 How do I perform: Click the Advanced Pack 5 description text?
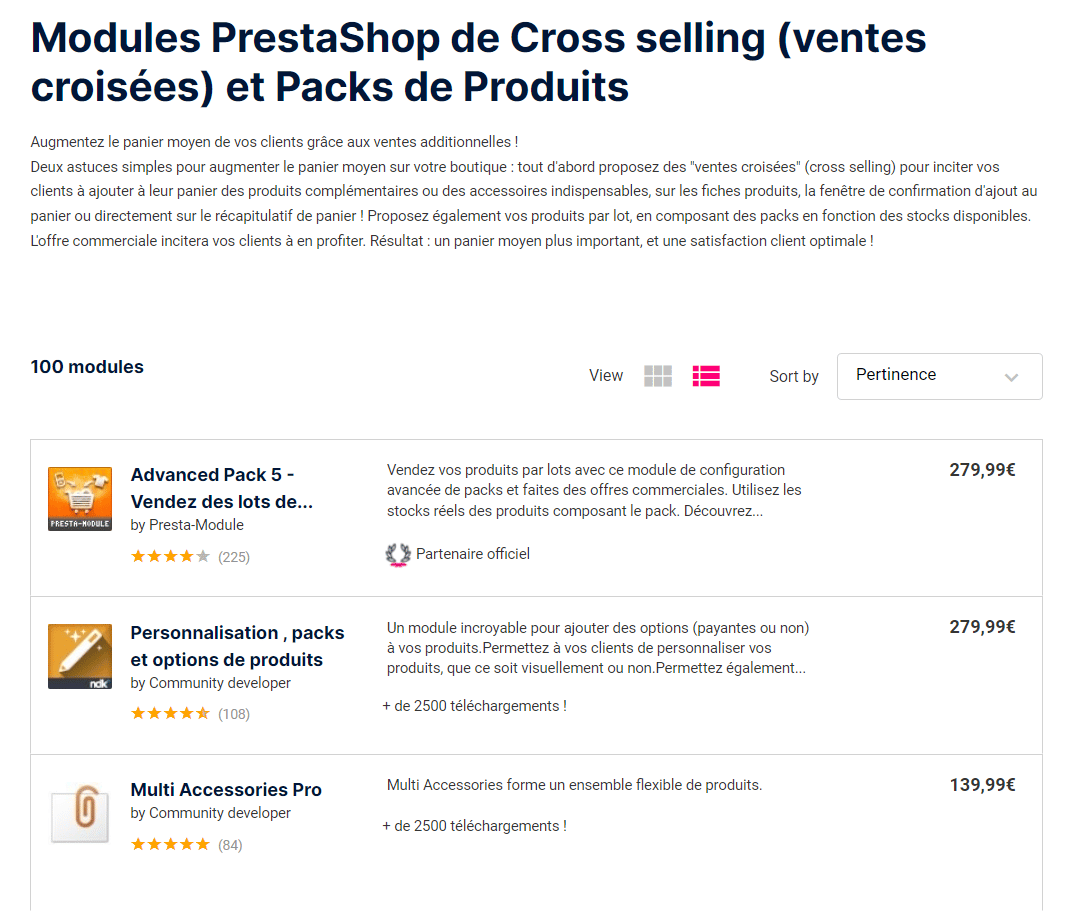click(x=594, y=490)
